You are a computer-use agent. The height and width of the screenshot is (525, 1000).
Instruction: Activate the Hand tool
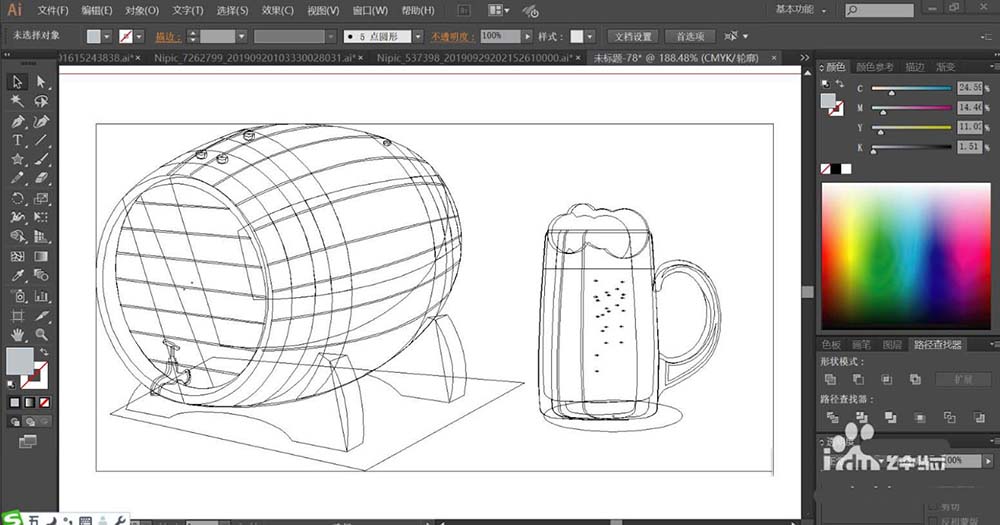(x=17, y=334)
